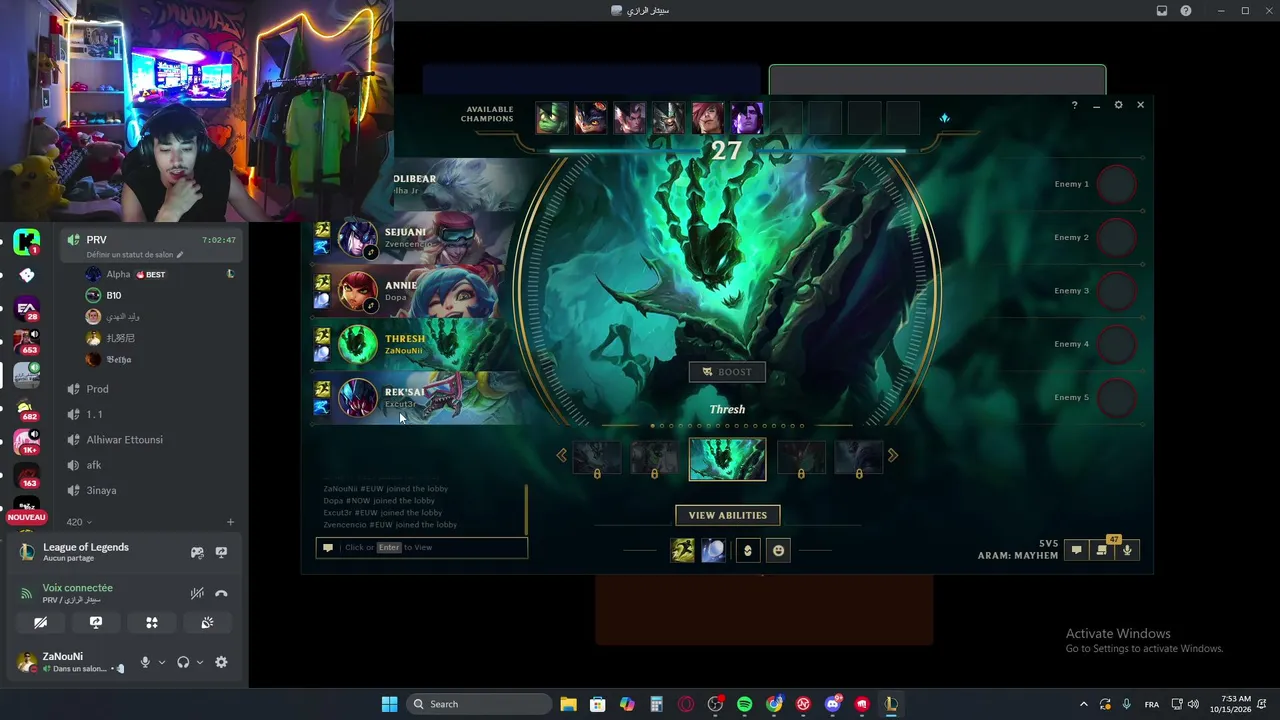Open Discord activities launcher button
The width and height of the screenshot is (1280, 720).
click(x=152, y=622)
